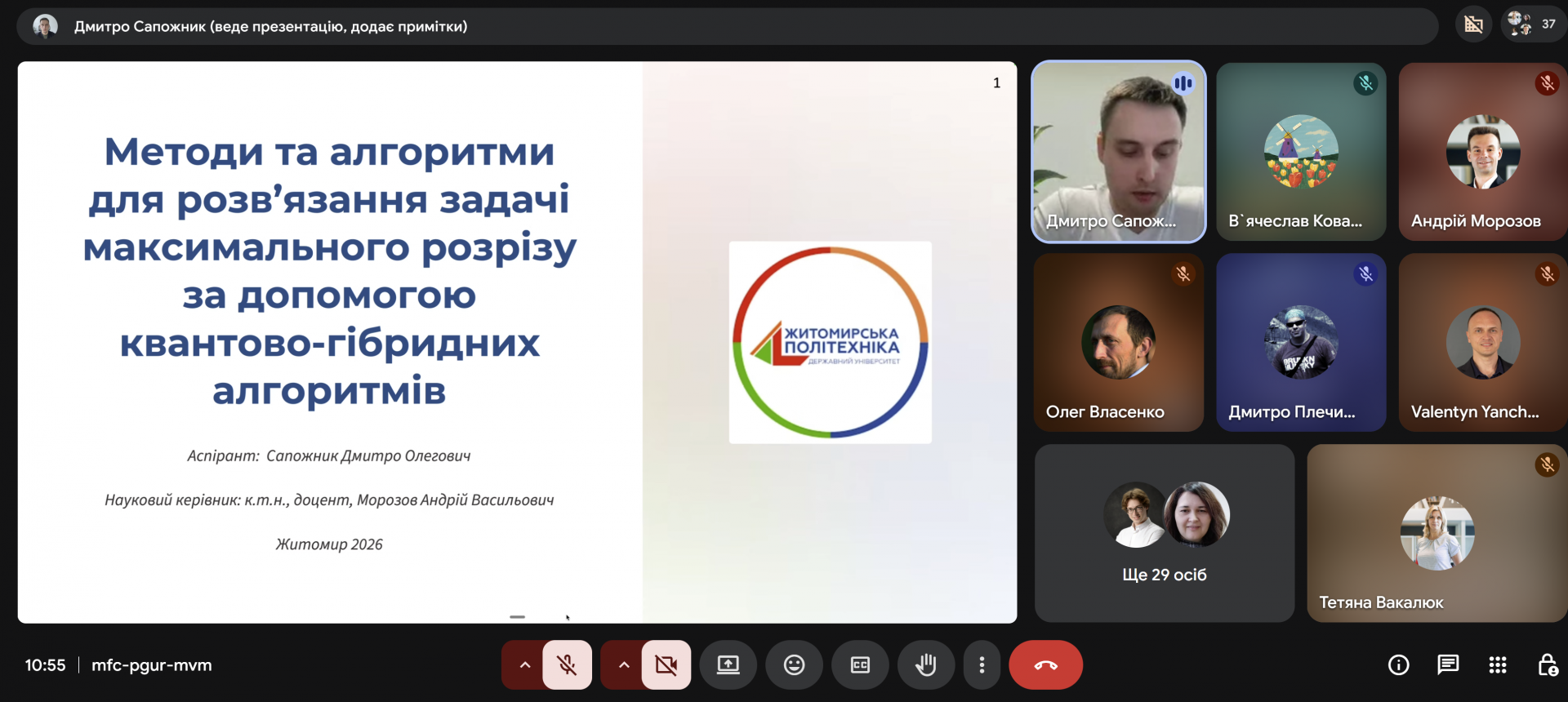Image resolution: width=1568 pixels, height=702 pixels.
Task: Toggle closed captions button
Action: 860,665
